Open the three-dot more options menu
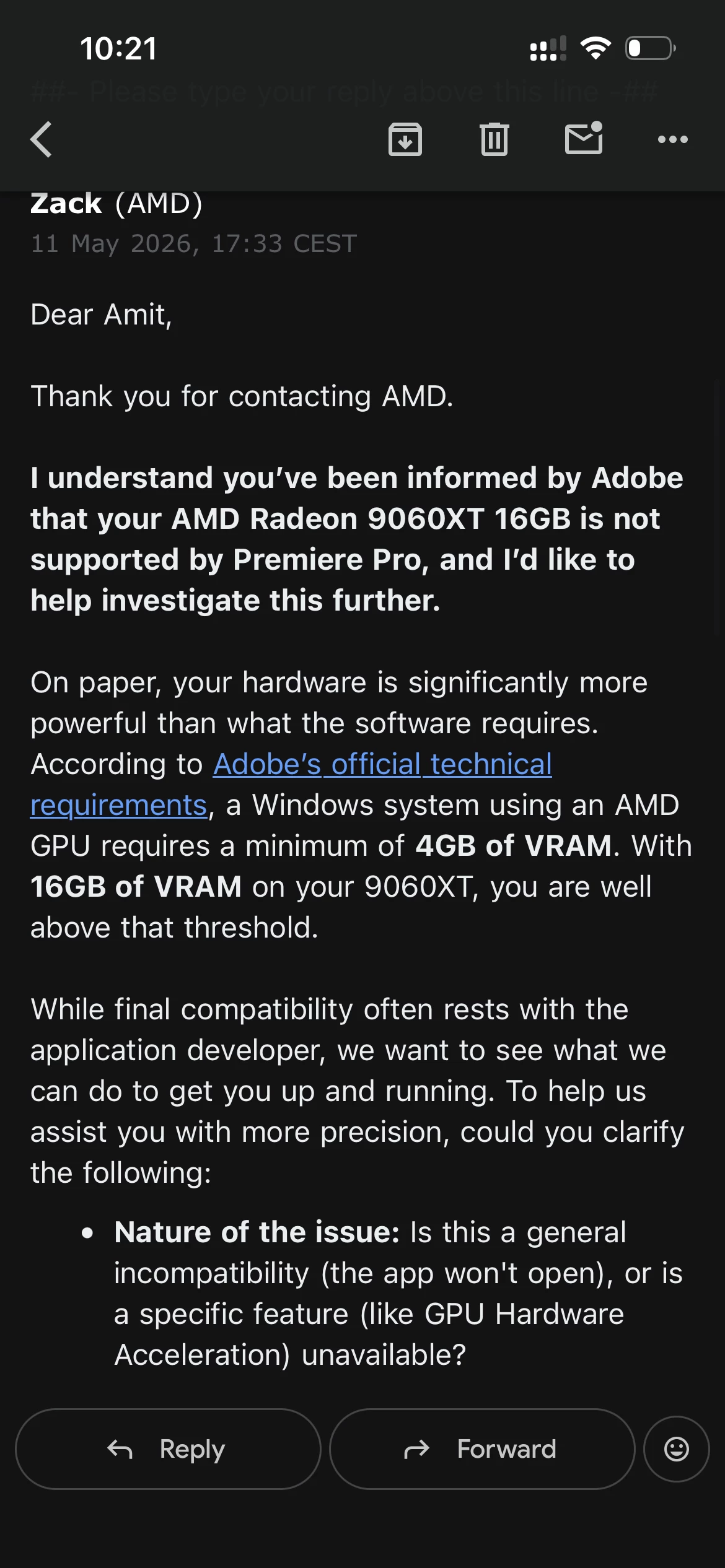 pos(673,139)
